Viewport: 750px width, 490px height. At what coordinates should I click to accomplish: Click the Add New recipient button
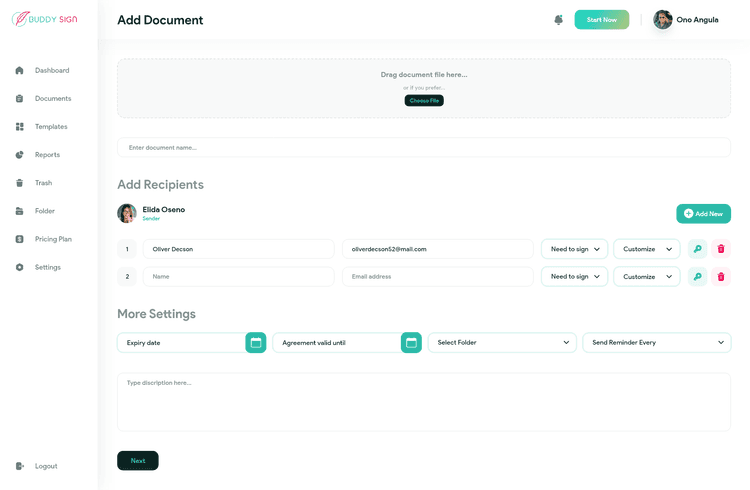click(x=703, y=214)
